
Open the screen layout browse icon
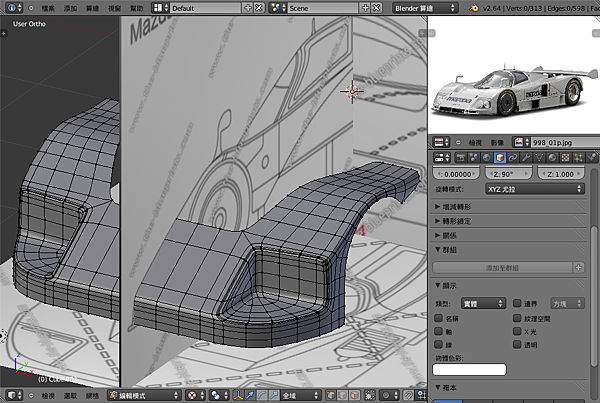click(160, 8)
